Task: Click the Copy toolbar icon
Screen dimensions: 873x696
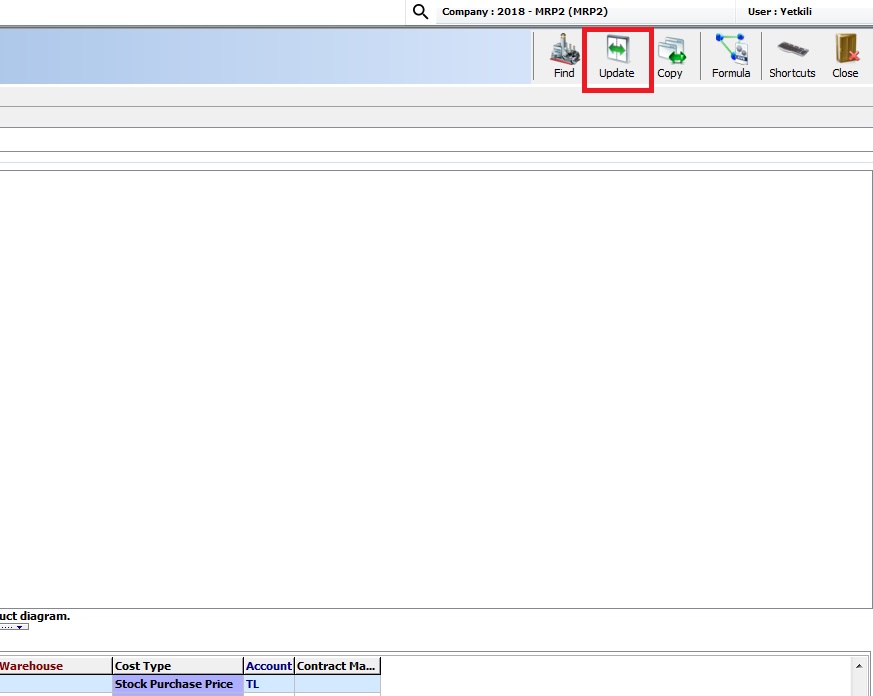Action: click(670, 56)
